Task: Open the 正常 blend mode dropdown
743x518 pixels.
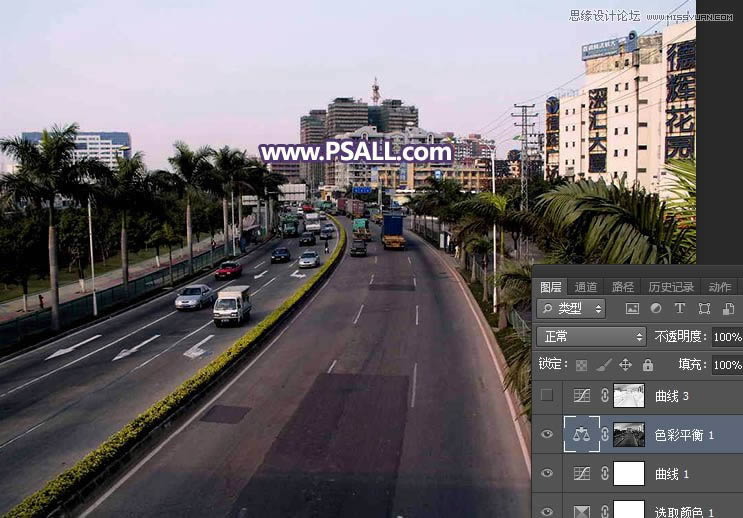Action: (x=591, y=337)
